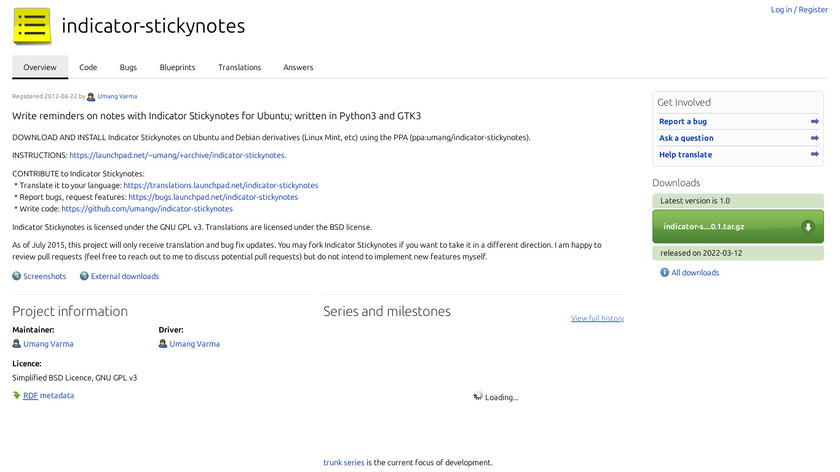The height and width of the screenshot is (472, 840).
Task: Follow the github.com/umangv/indicator-stickynotes link
Action: pyautogui.click(x=147, y=209)
